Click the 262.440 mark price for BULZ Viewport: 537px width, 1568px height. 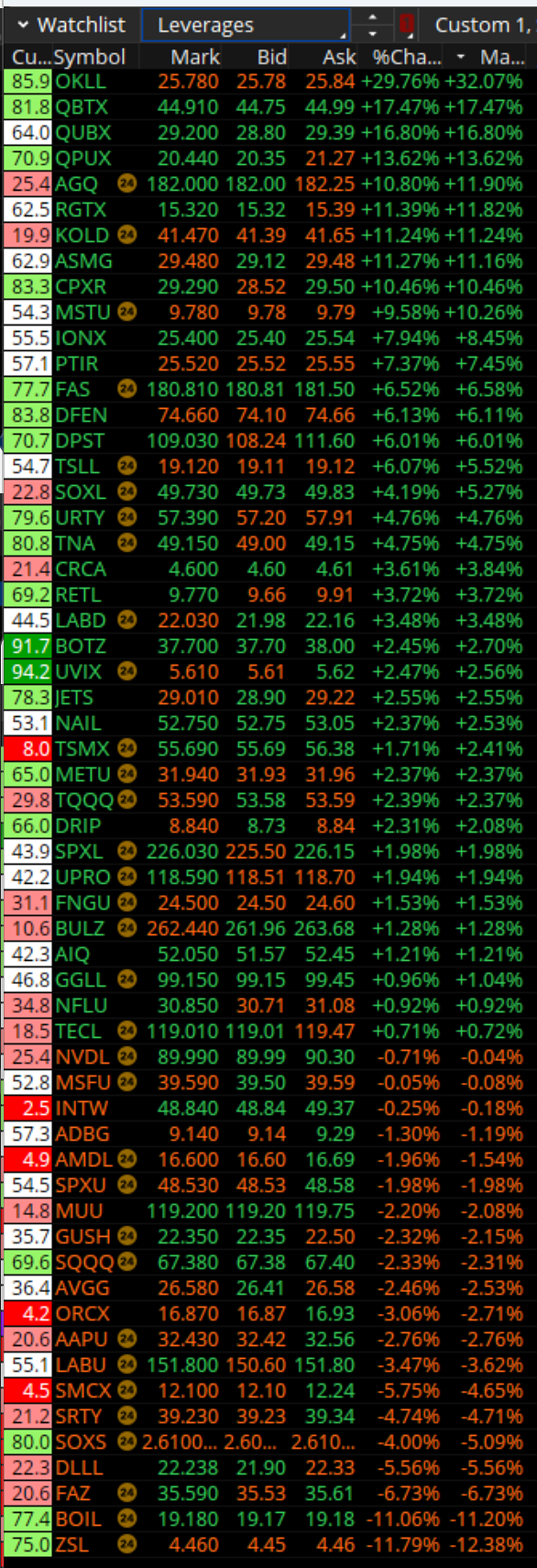point(183,928)
